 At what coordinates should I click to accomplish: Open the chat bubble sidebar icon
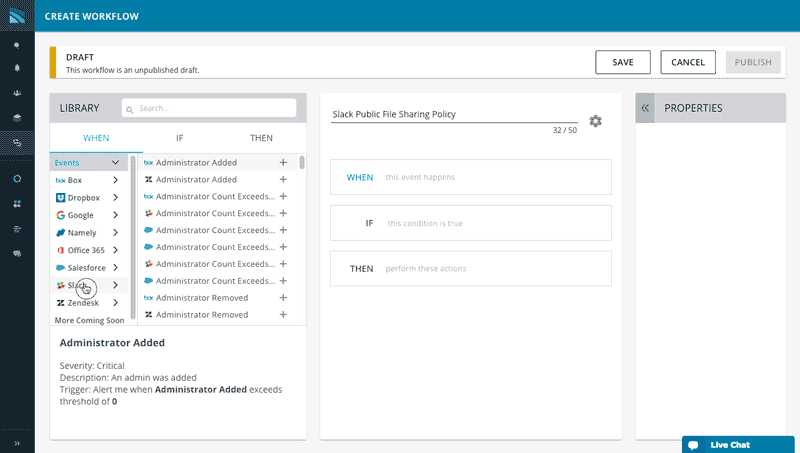17,254
